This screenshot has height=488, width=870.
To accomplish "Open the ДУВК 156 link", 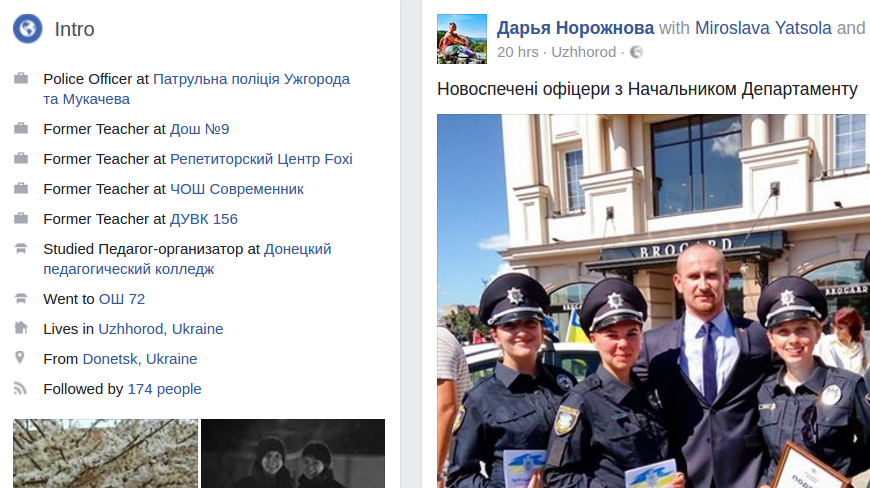I will tap(204, 218).
